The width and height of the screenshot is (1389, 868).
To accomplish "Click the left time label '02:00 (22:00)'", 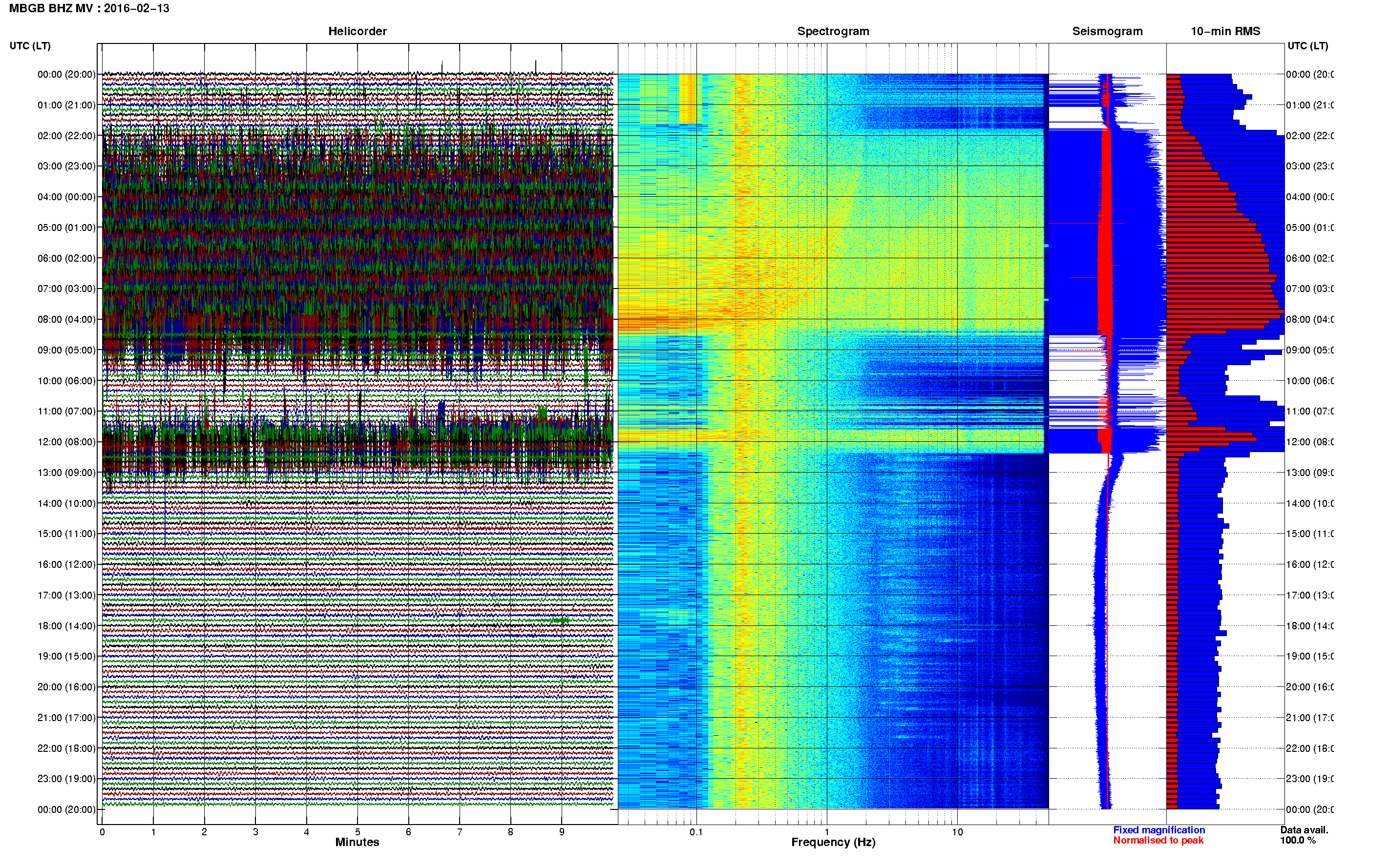I will 66,136.
